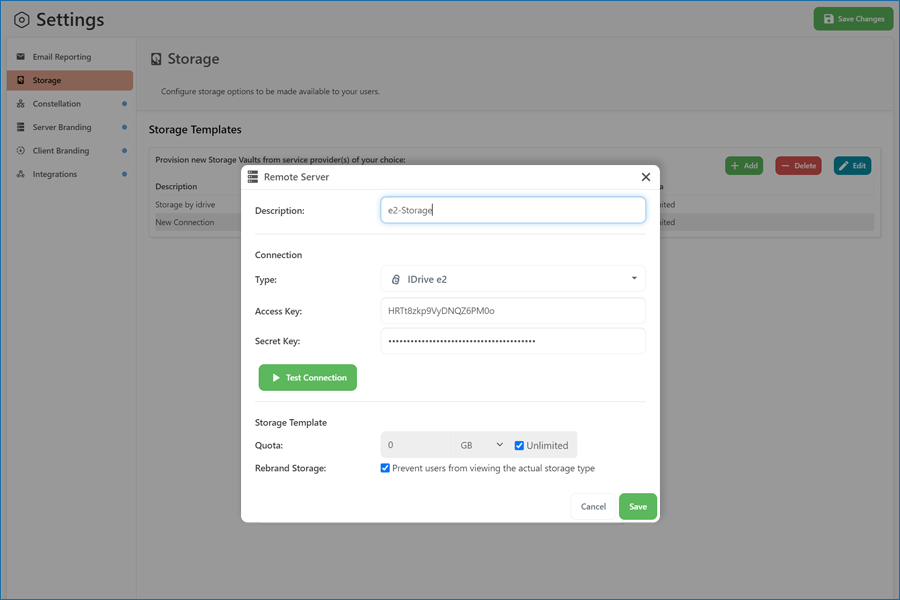Image resolution: width=900 pixels, height=600 pixels.
Task: Click the Save Changes button
Action: (x=854, y=19)
